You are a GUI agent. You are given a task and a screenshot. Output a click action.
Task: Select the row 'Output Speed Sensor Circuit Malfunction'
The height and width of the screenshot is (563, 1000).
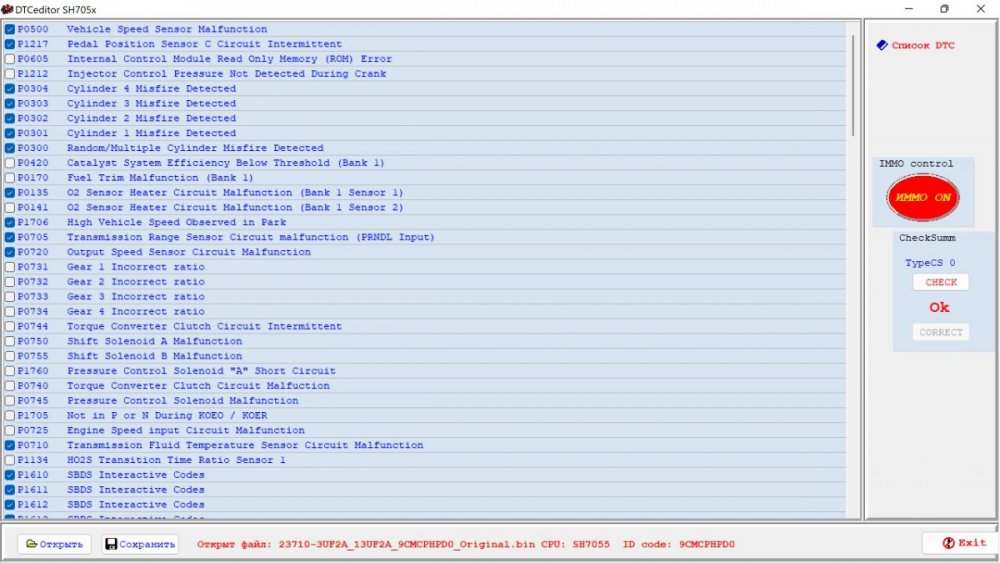[x=424, y=252]
